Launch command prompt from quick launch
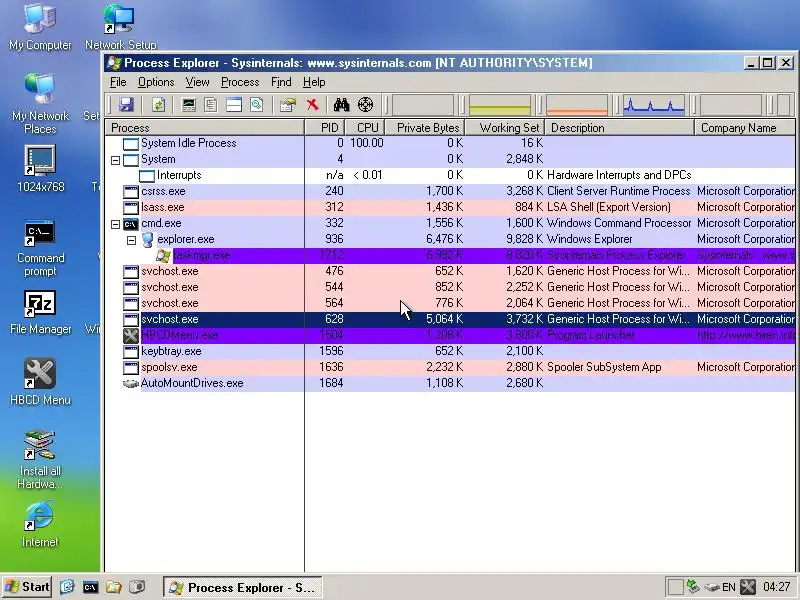The height and width of the screenshot is (600, 800). click(90, 587)
